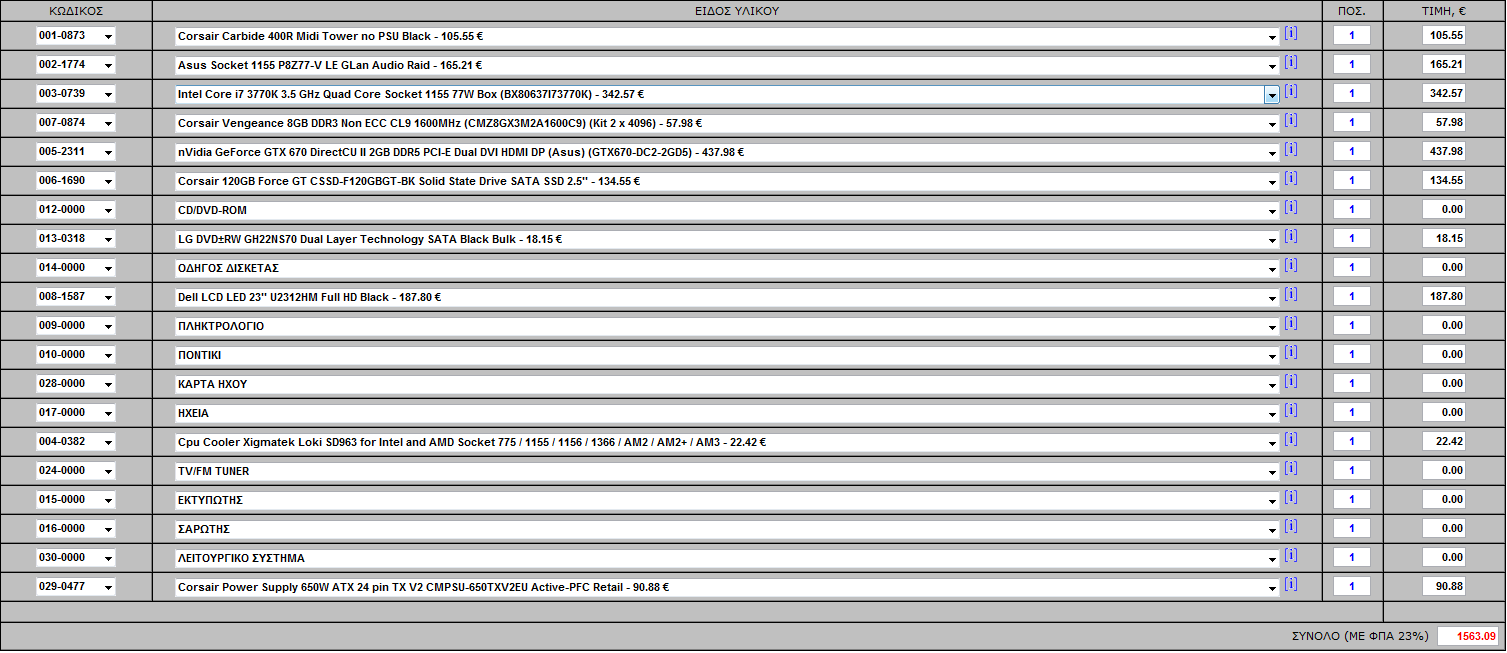1507x653 pixels.
Task: Expand the 003-0739 code dropdown
Action: (x=76, y=94)
